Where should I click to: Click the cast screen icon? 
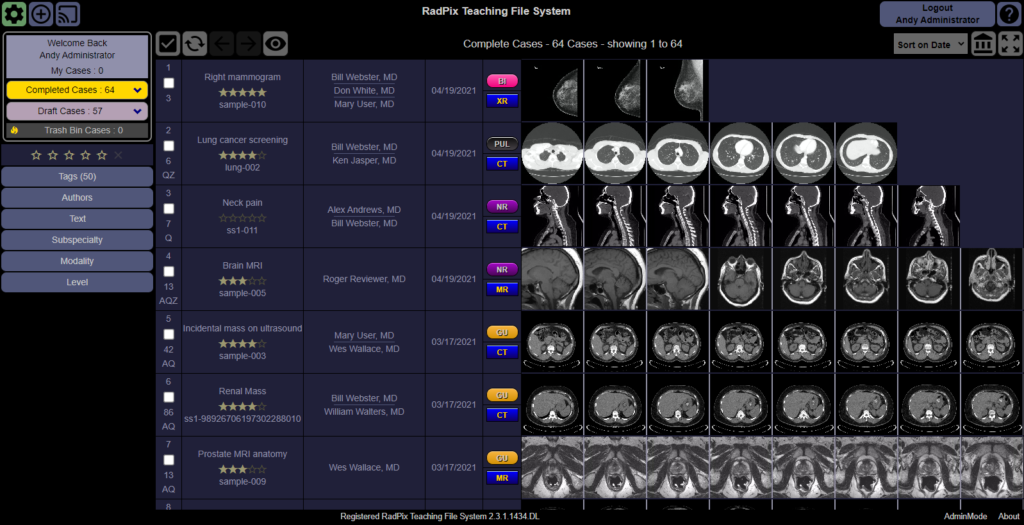click(x=67, y=14)
